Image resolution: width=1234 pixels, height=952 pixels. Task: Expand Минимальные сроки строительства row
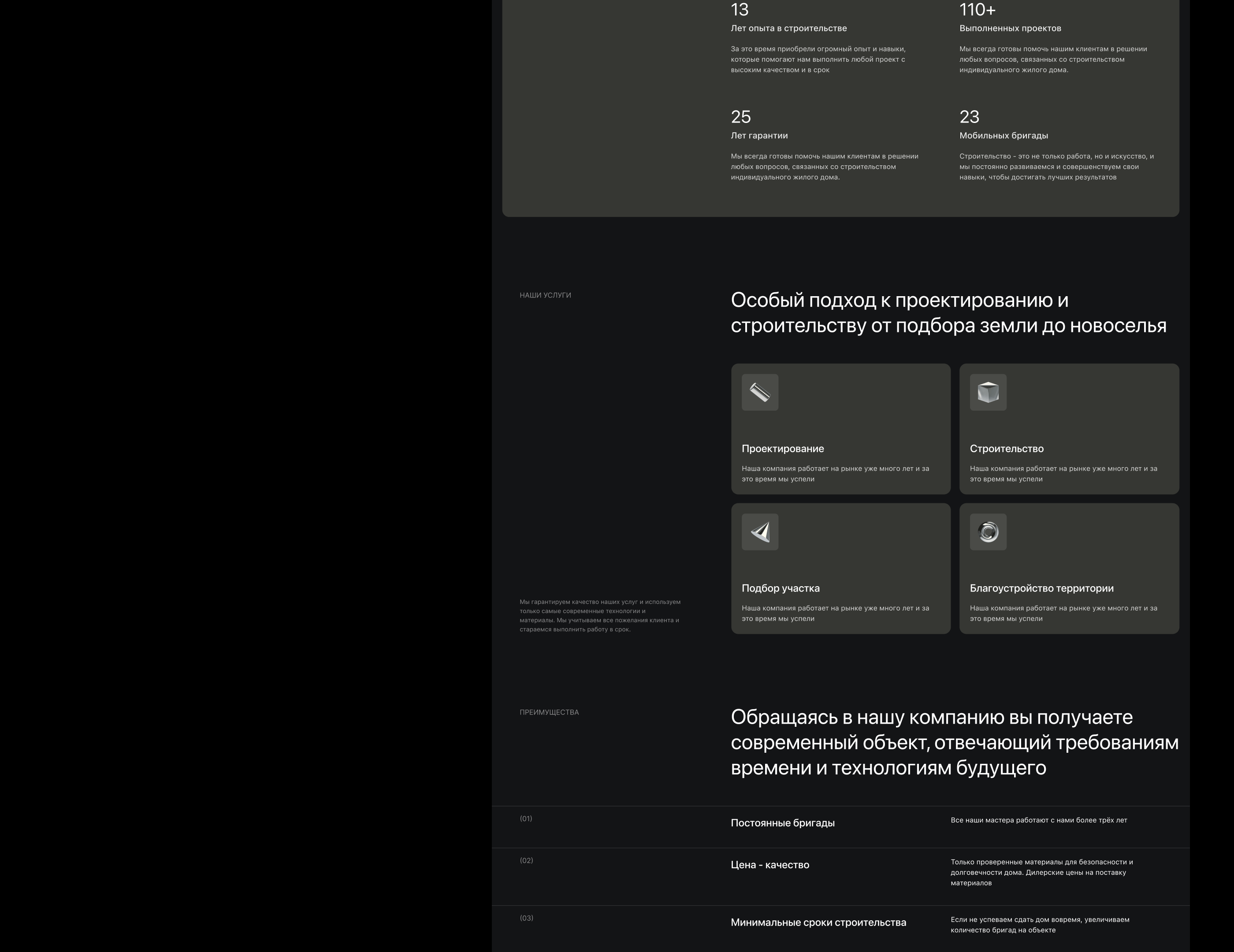pos(818,922)
